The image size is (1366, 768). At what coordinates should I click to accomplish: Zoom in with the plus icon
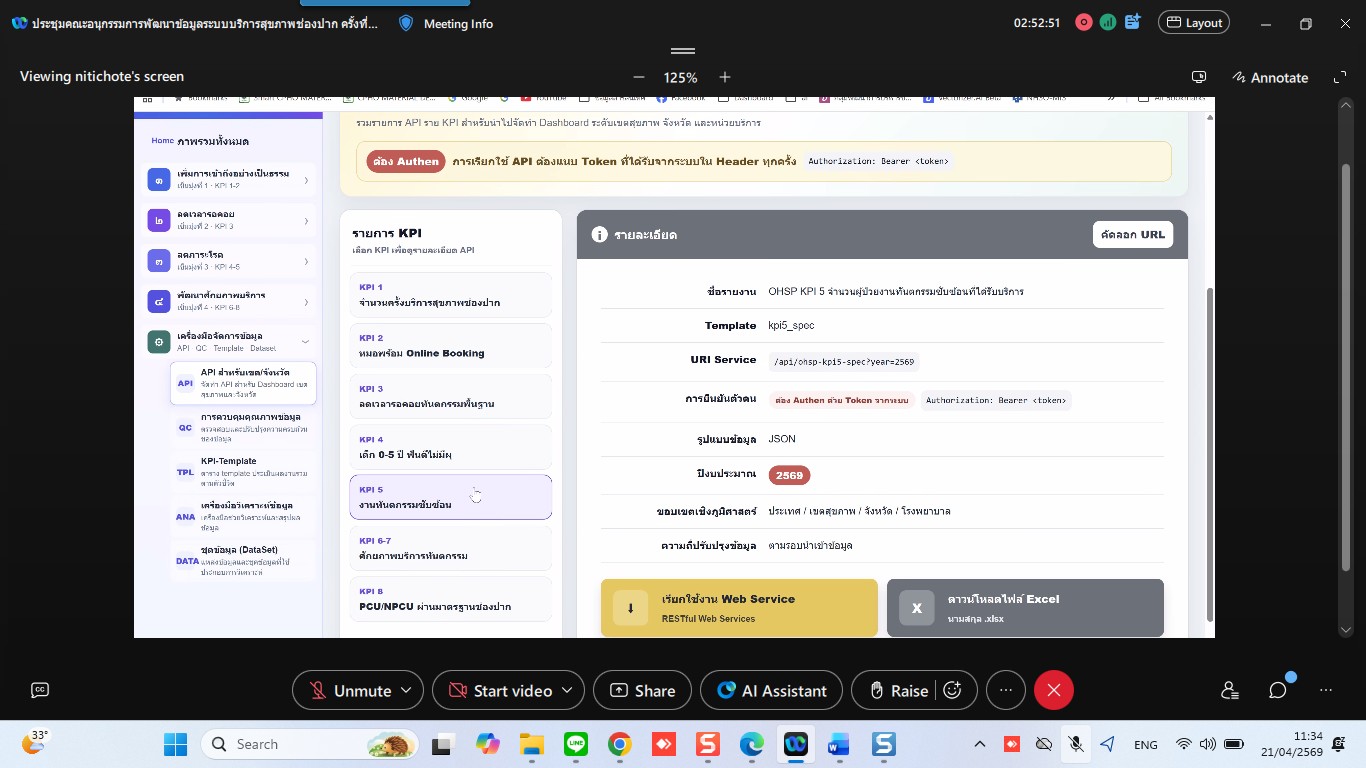point(725,77)
